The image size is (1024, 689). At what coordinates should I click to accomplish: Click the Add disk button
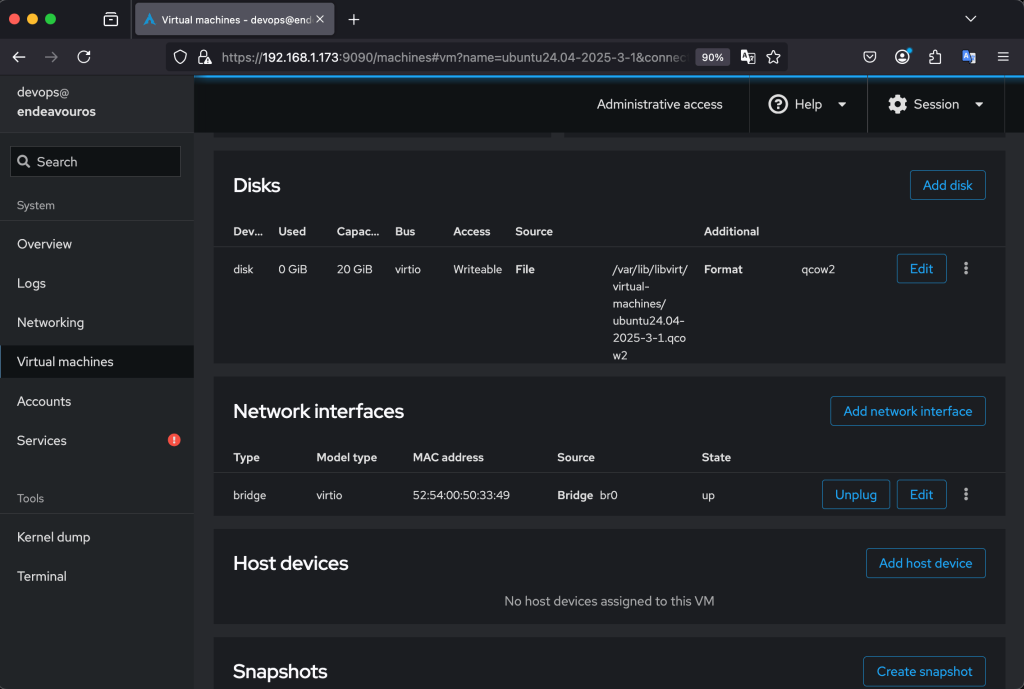947,185
